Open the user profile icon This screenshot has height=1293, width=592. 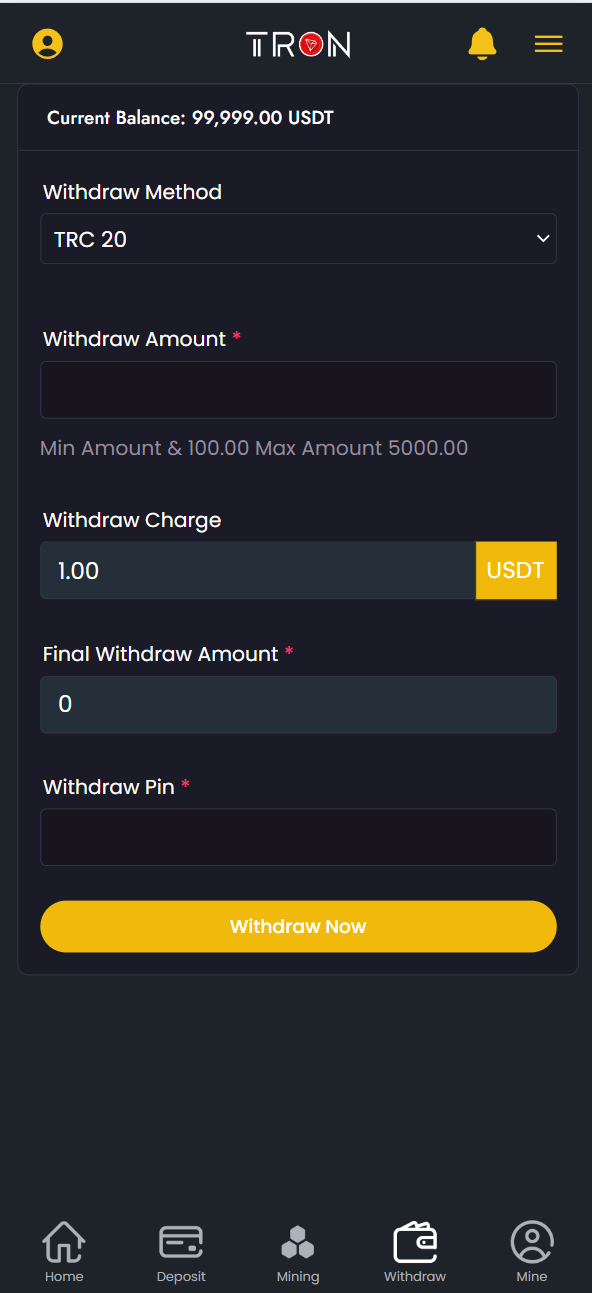click(x=48, y=44)
